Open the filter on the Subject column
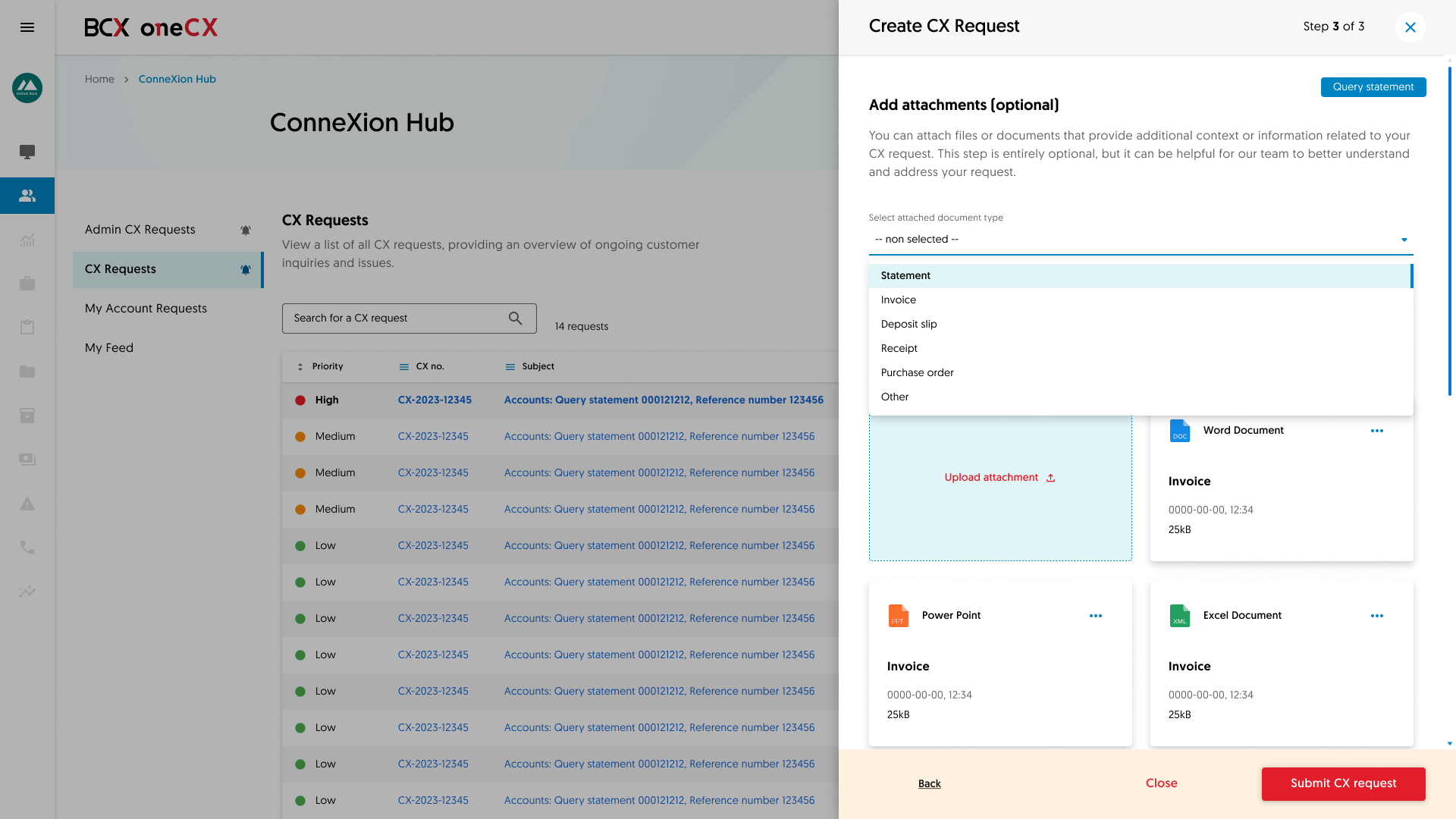 (x=509, y=366)
